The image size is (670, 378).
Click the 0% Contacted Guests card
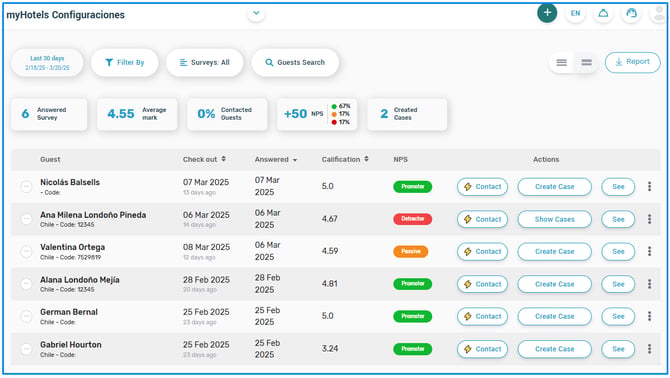point(227,114)
